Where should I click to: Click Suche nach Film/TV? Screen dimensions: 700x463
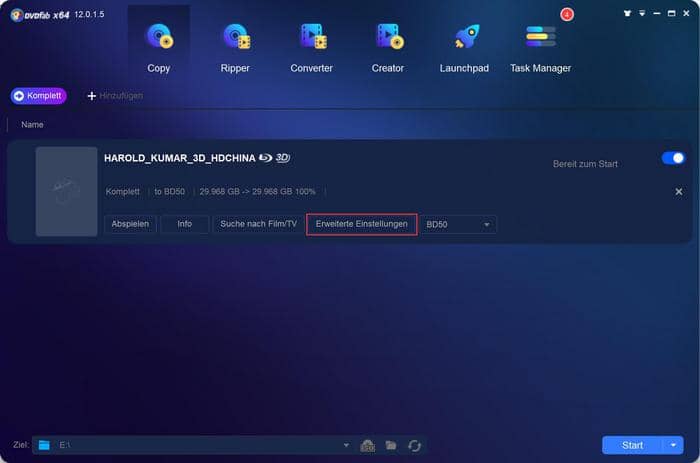tap(258, 224)
